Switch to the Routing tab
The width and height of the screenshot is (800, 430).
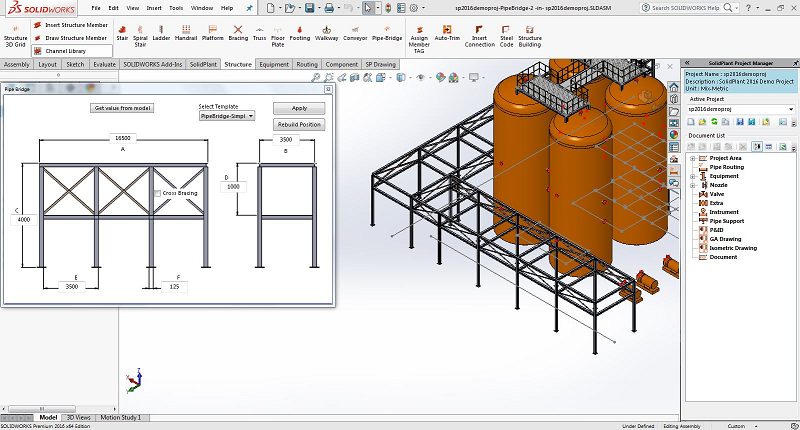coord(307,64)
